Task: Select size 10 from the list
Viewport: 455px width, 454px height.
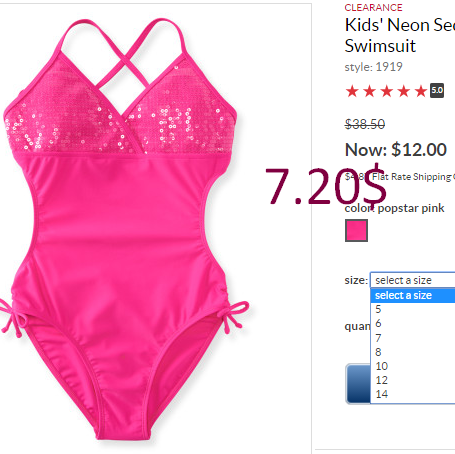Action: click(413, 366)
